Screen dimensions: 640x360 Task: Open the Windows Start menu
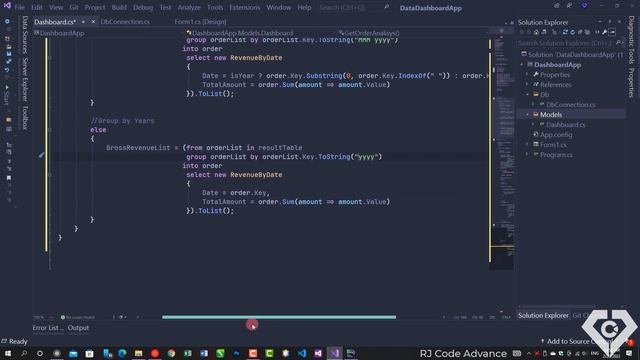(7, 353)
